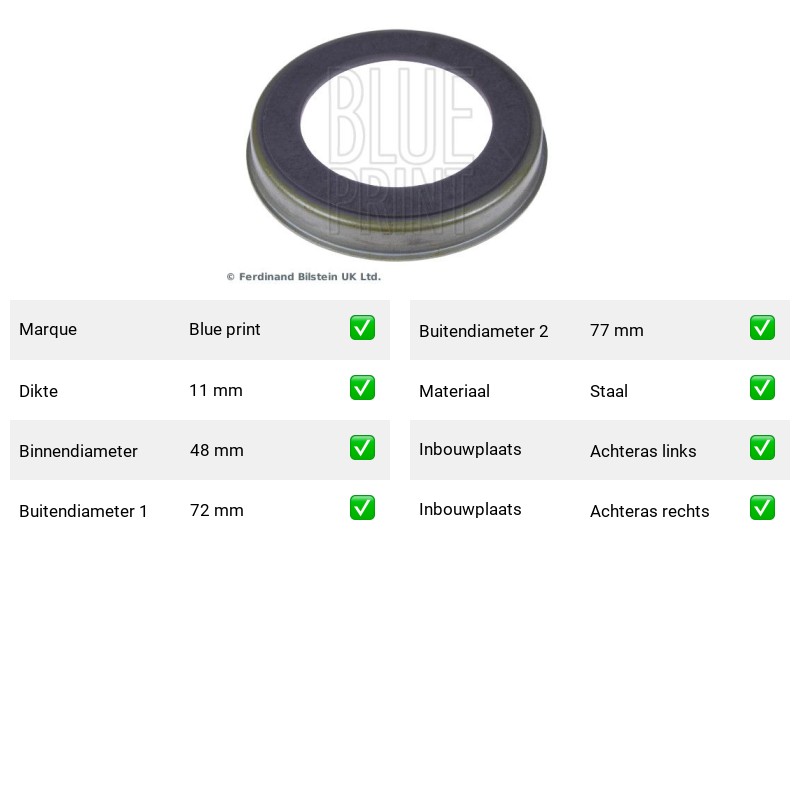Click the Materiaal label
Screen dimensions: 800x800
454,391
